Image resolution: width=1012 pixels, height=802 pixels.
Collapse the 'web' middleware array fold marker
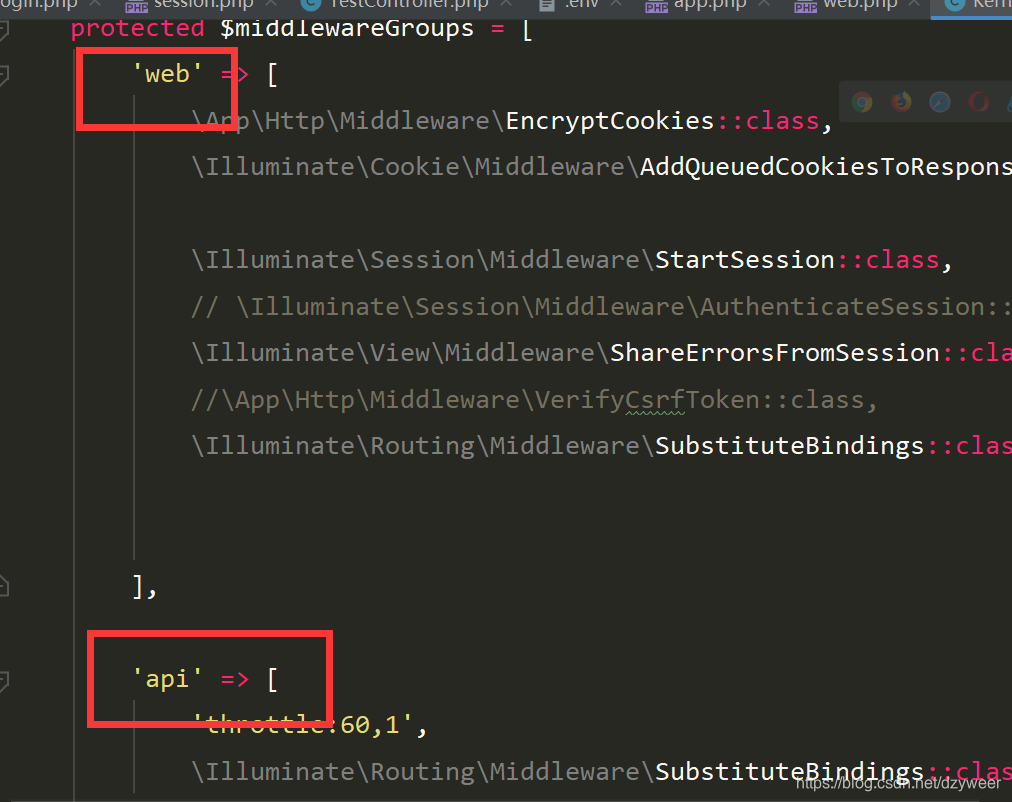coord(6,73)
